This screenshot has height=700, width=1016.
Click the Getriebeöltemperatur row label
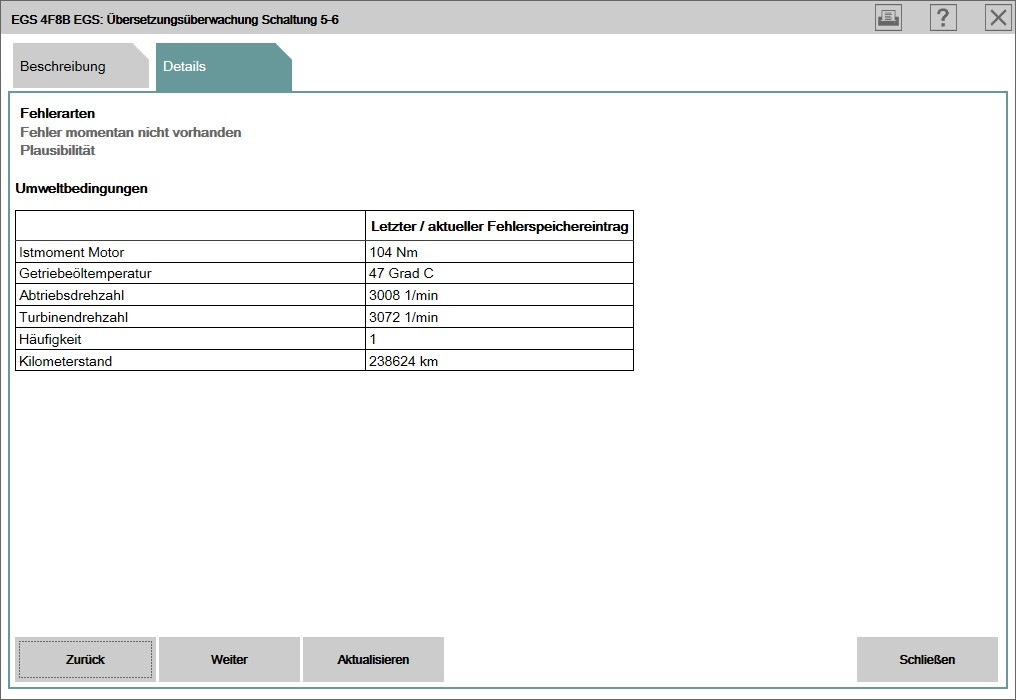(85, 273)
